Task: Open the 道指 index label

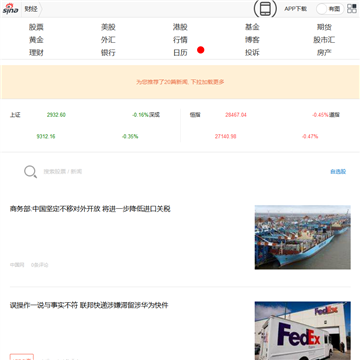Action: (x=334, y=115)
